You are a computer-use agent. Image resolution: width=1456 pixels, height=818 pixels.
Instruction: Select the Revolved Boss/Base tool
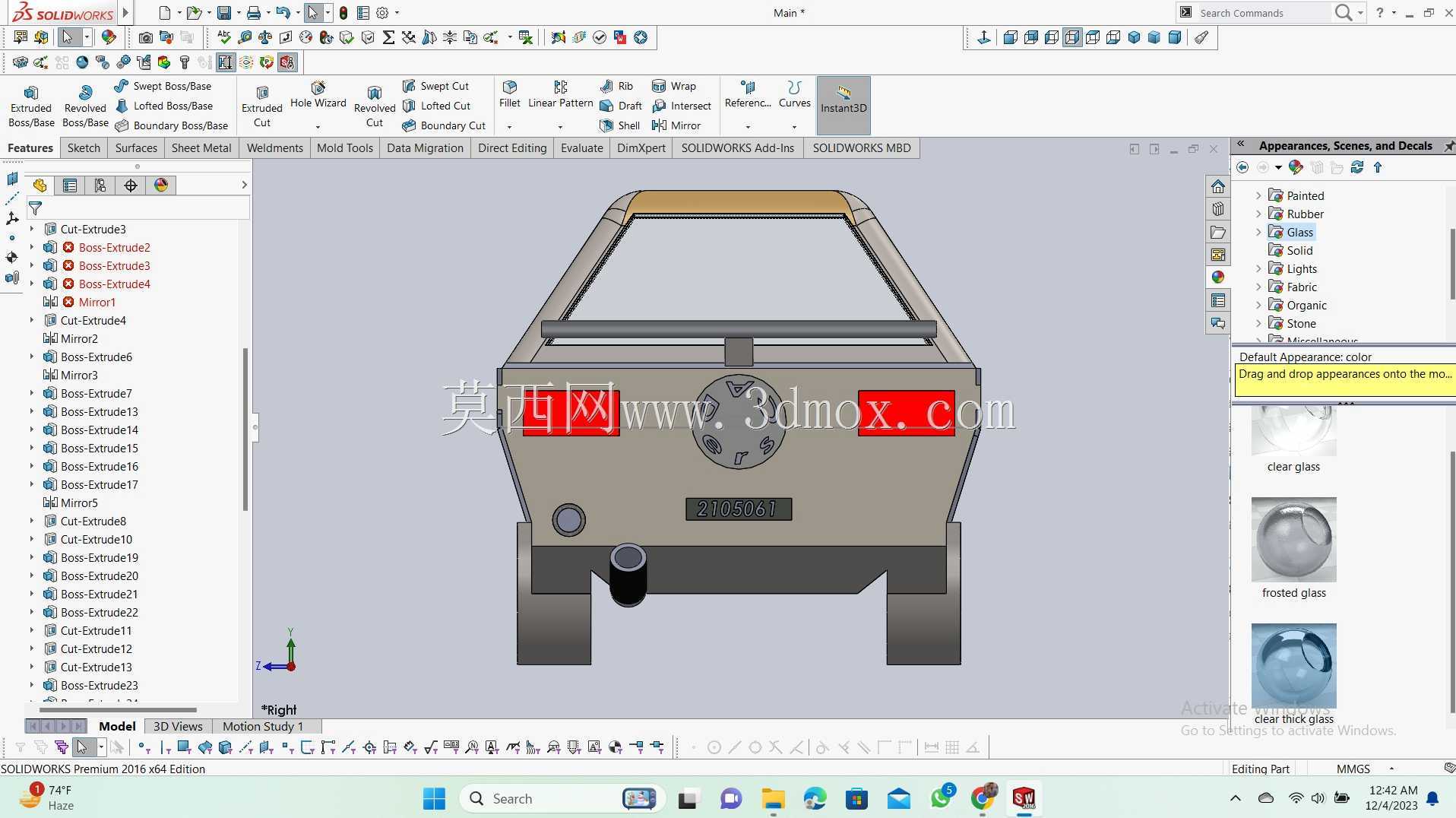tap(85, 106)
